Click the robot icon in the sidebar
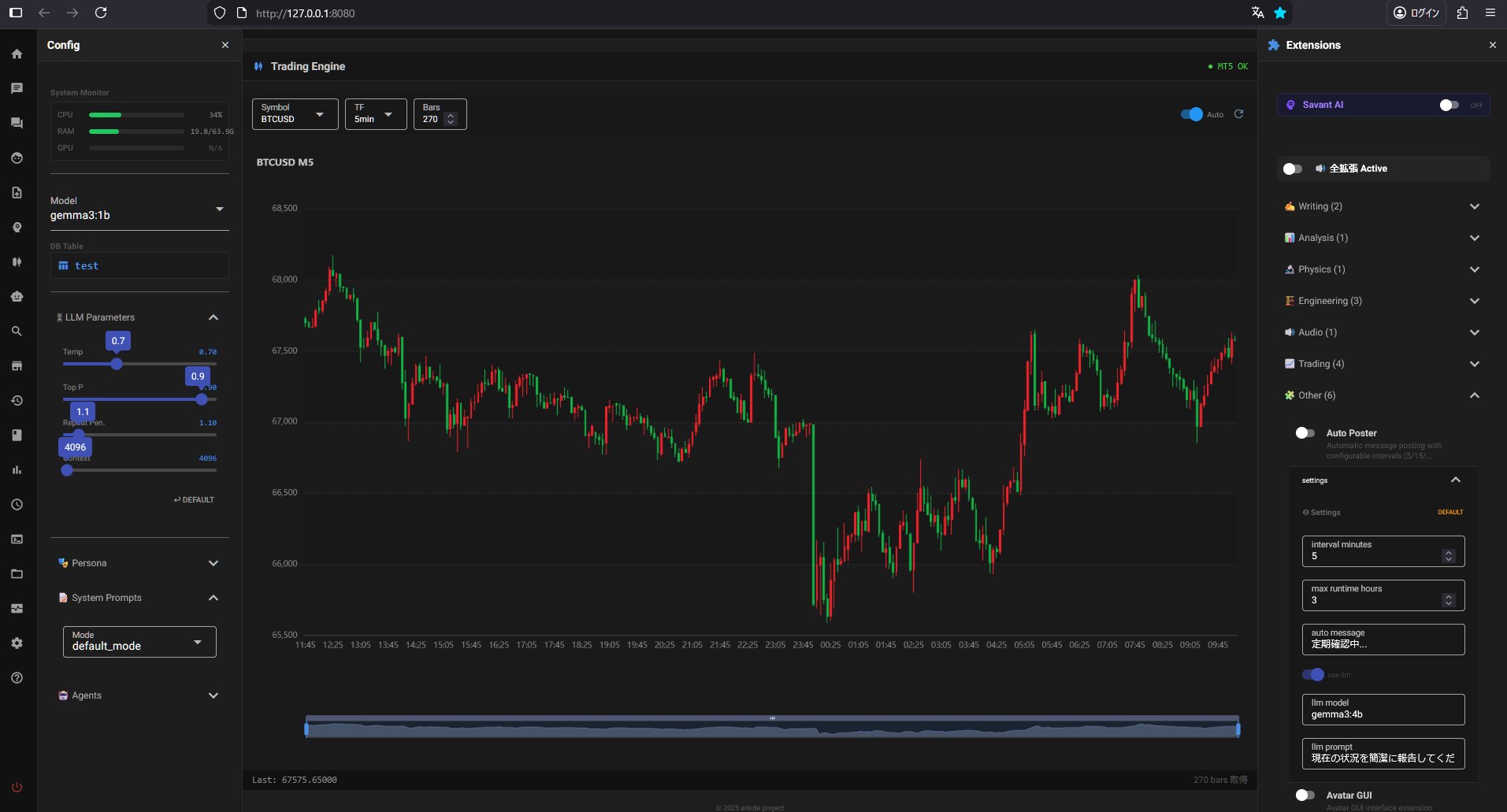Viewport: 1507px width, 812px height. 17,296
